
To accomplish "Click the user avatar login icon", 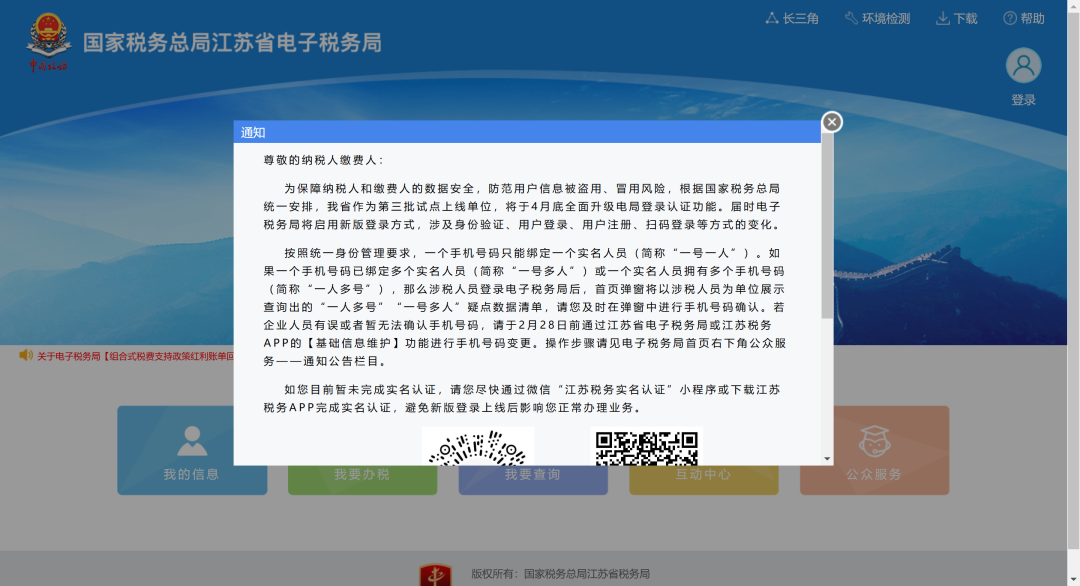I will [x=1023, y=65].
